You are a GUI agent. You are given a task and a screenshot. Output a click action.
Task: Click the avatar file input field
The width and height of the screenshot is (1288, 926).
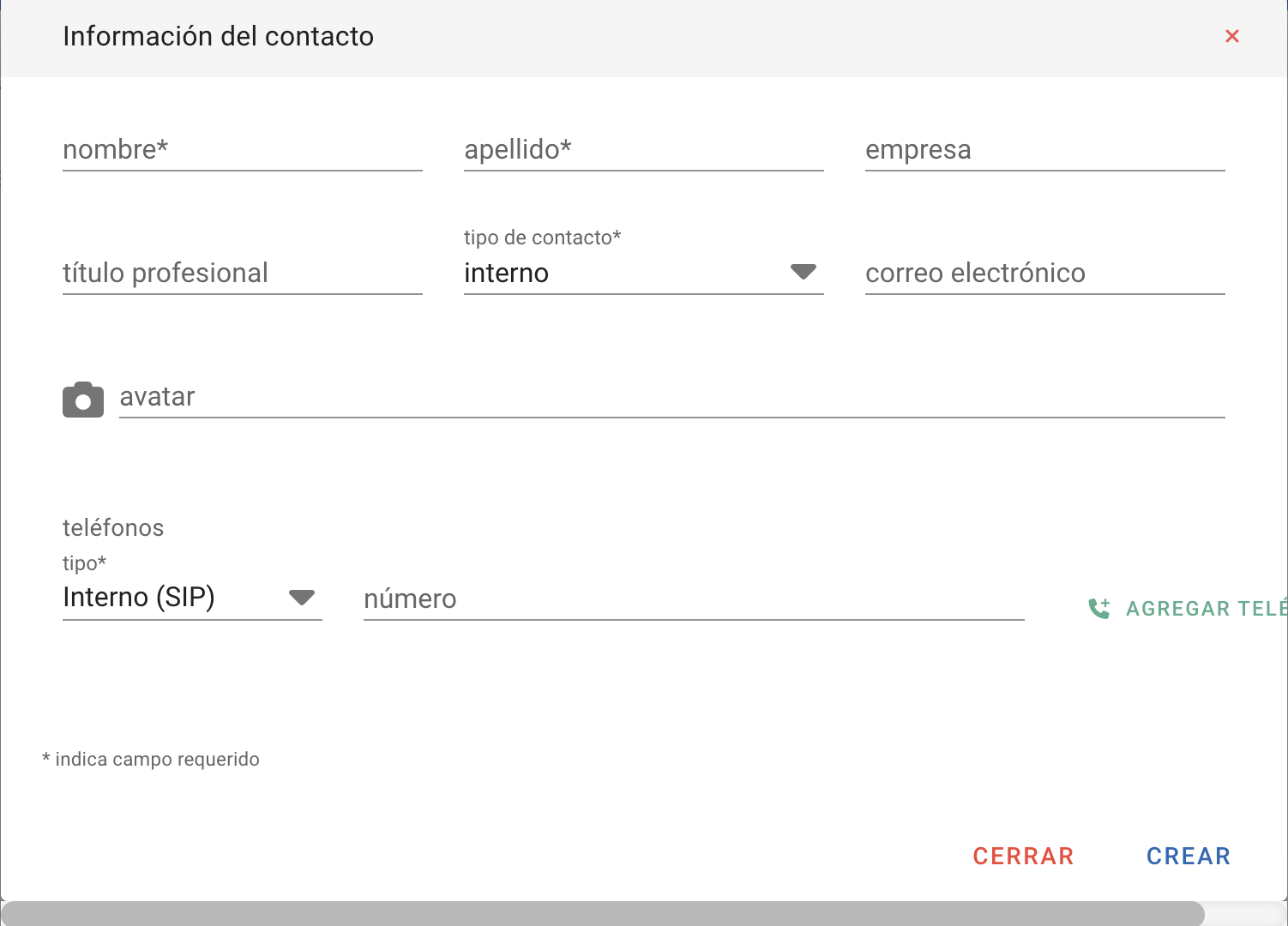click(671, 397)
